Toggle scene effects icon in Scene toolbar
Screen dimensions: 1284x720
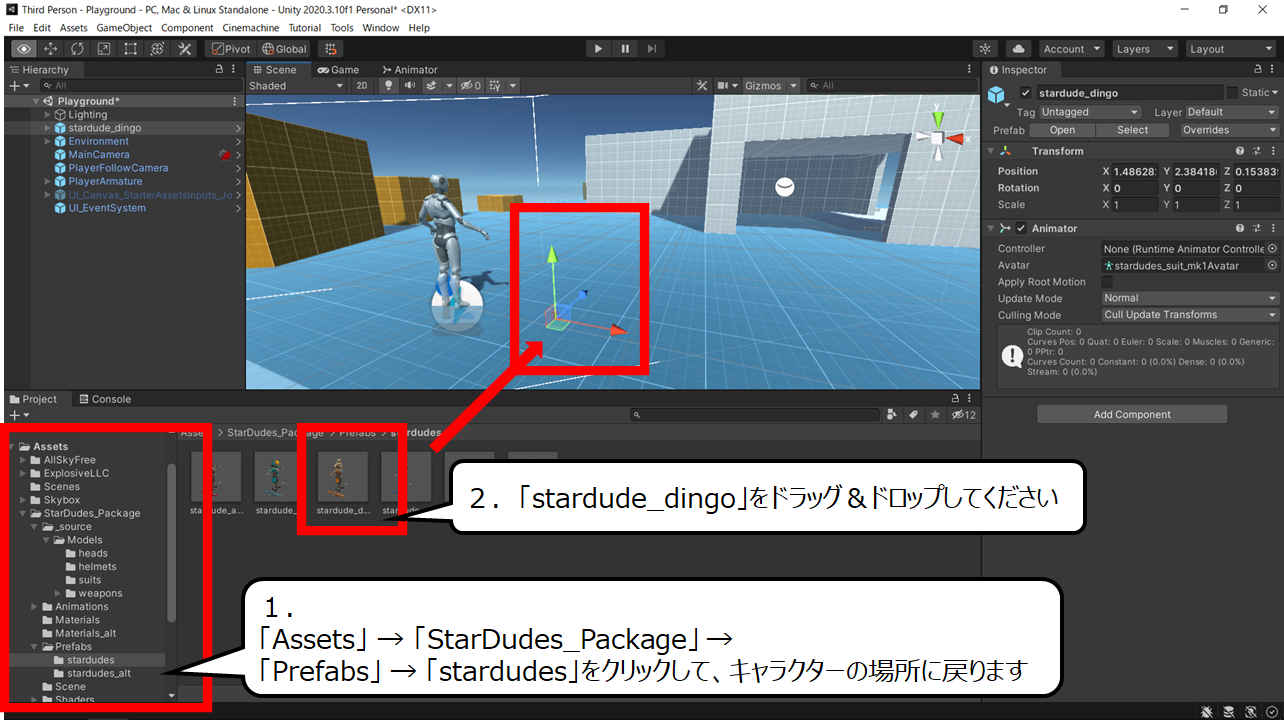pos(432,86)
